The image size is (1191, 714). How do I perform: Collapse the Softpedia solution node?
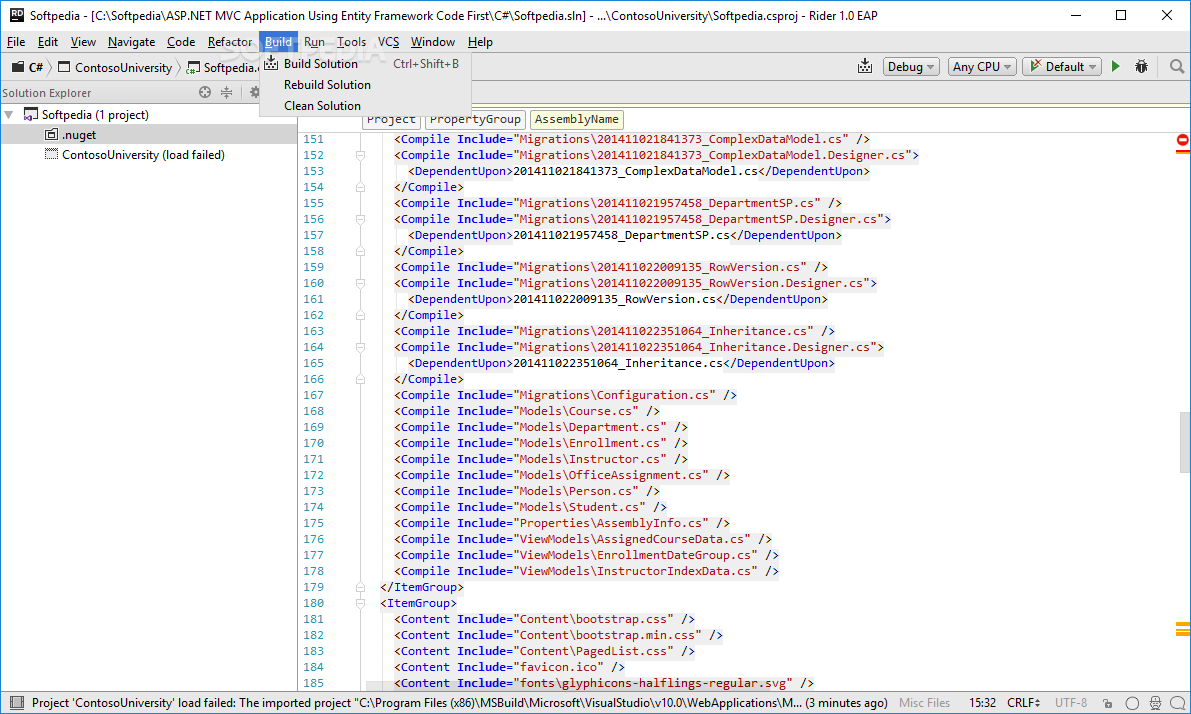[x=9, y=115]
